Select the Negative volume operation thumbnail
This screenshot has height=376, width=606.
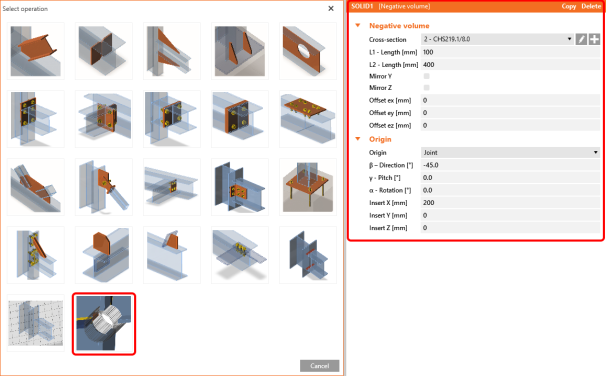click(x=104, y=323)
